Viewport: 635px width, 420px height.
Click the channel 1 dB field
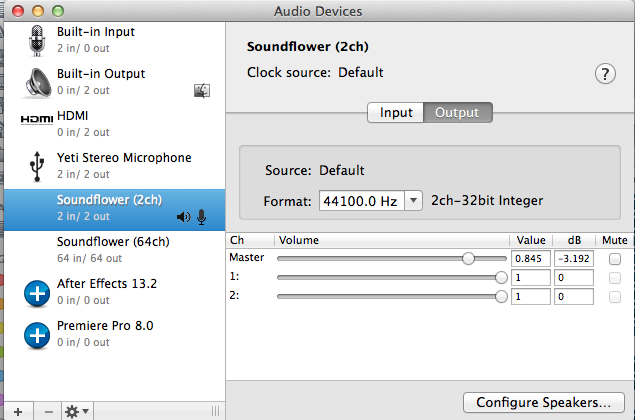click(574, 277)
